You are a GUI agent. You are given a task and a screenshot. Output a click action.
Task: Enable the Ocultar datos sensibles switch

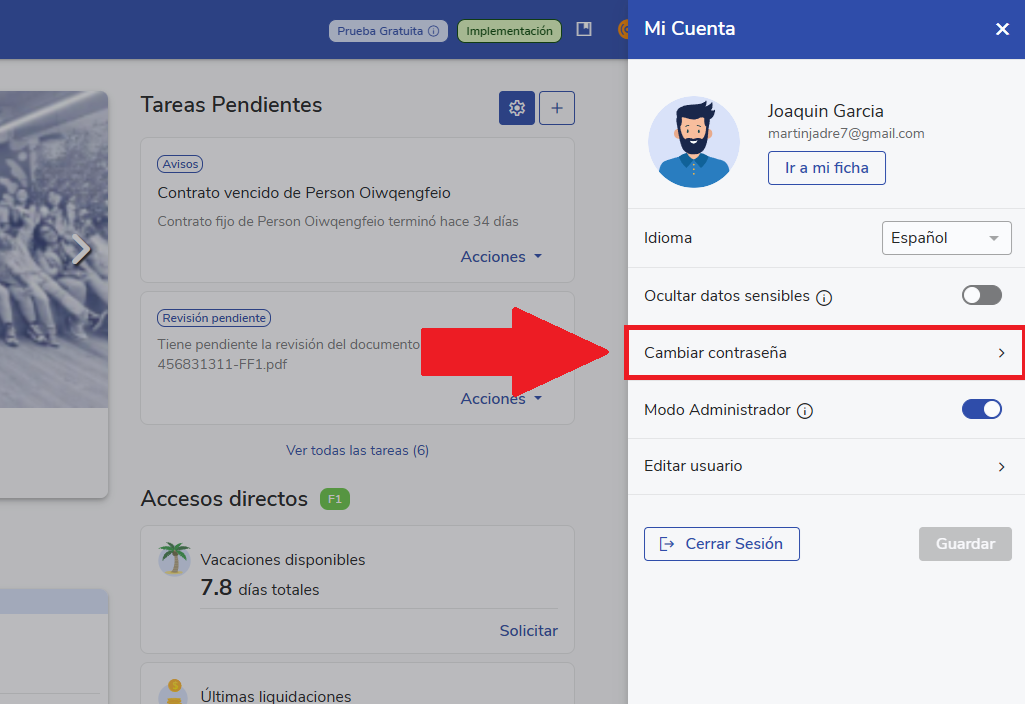(981, 295)
